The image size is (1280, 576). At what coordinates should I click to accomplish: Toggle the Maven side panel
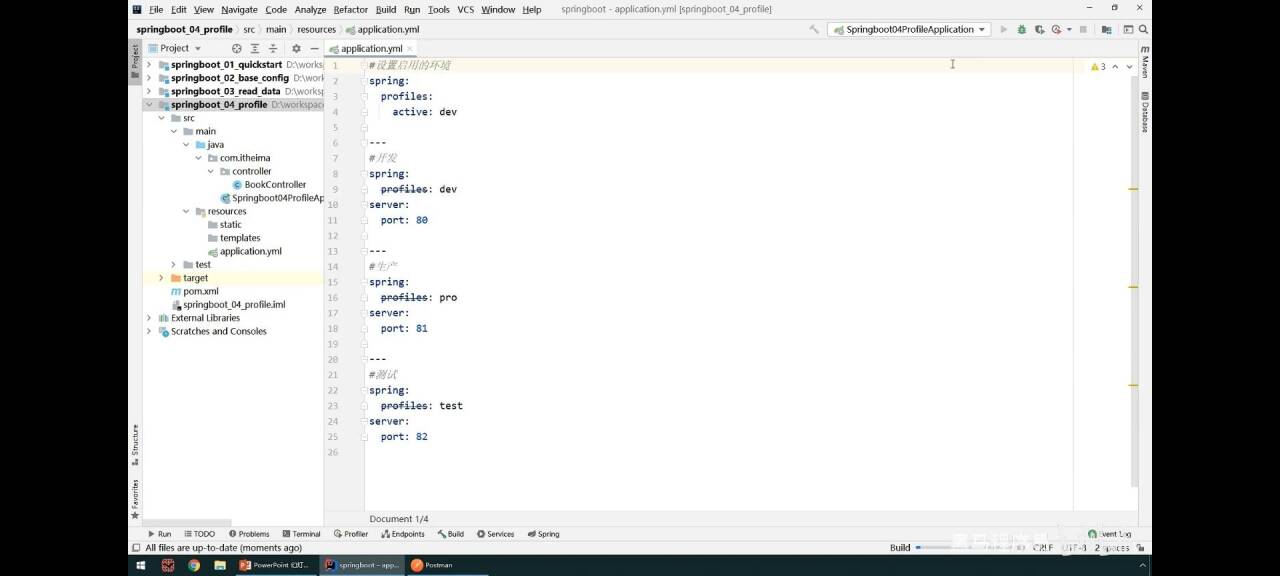click(x=1144, y=62)
